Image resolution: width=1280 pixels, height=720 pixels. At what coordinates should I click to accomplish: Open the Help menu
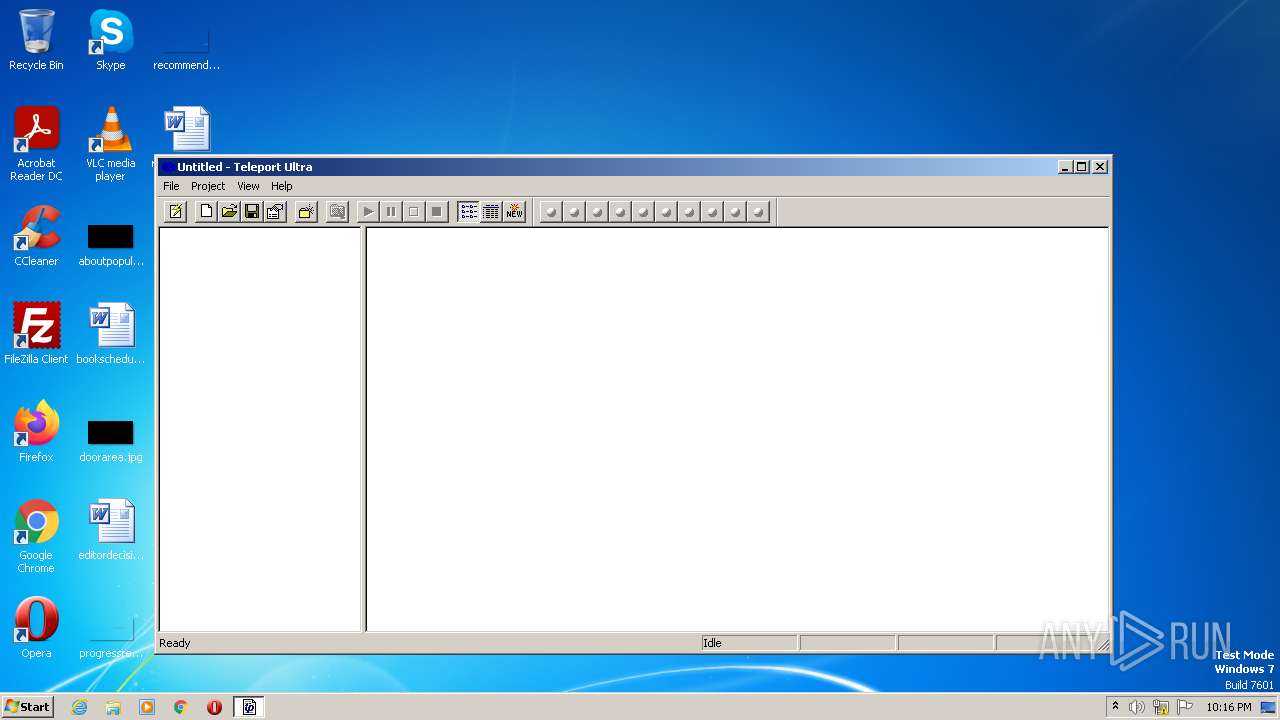click(x=282, y=186)
